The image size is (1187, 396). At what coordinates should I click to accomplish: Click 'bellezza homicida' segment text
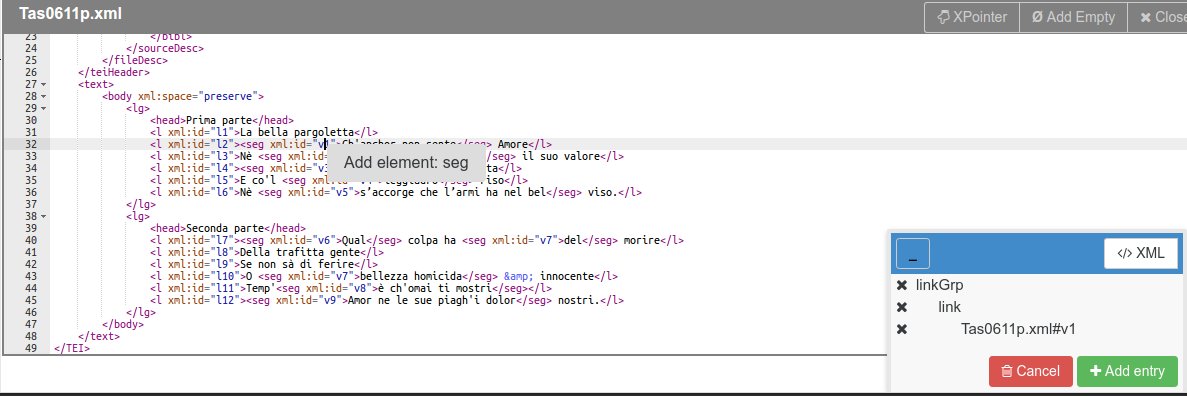[x=411, y=276]
